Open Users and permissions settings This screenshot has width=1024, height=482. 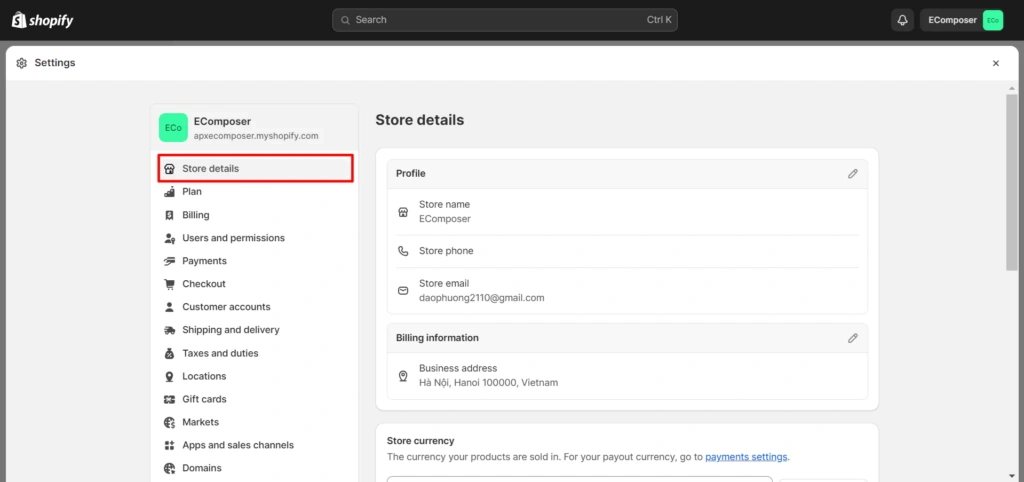(233, 238)
